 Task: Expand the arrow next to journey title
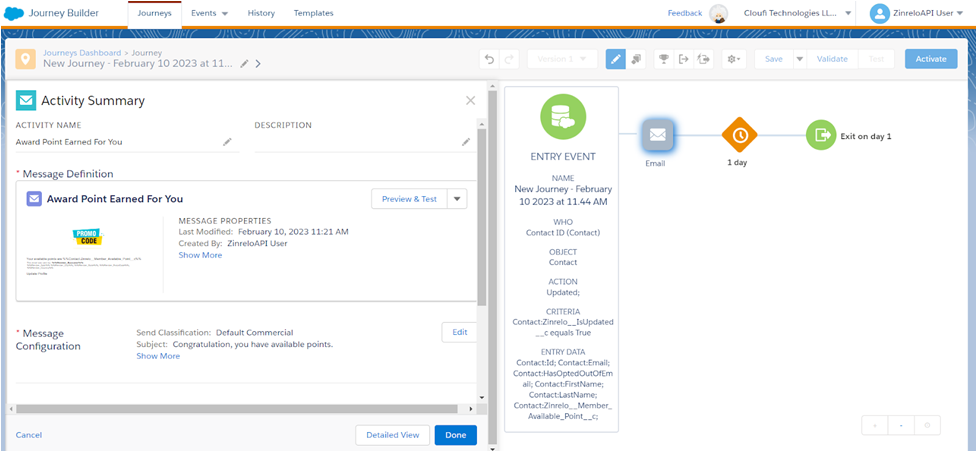tap(258, 64)
